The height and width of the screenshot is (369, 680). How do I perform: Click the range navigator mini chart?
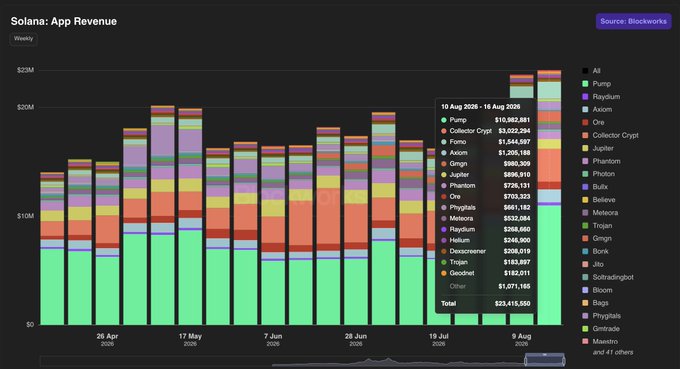(302, 361)
